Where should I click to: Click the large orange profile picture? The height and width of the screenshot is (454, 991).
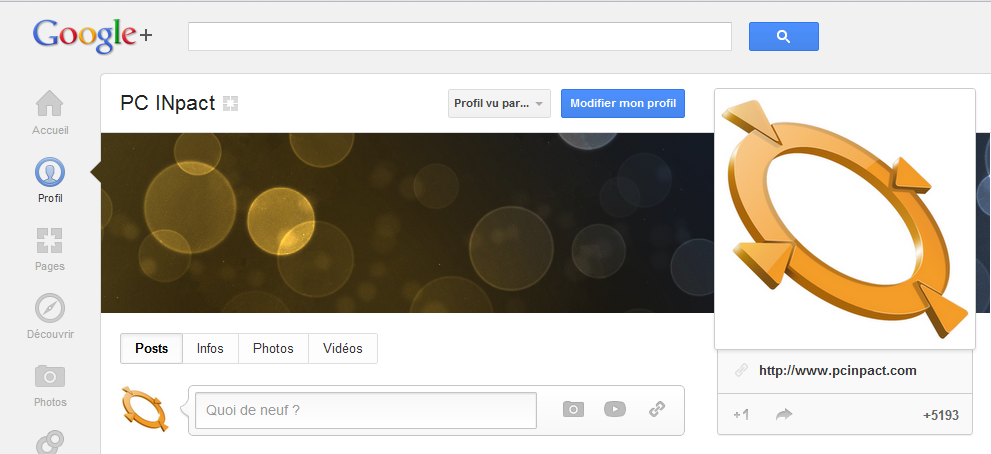(844, 219)
